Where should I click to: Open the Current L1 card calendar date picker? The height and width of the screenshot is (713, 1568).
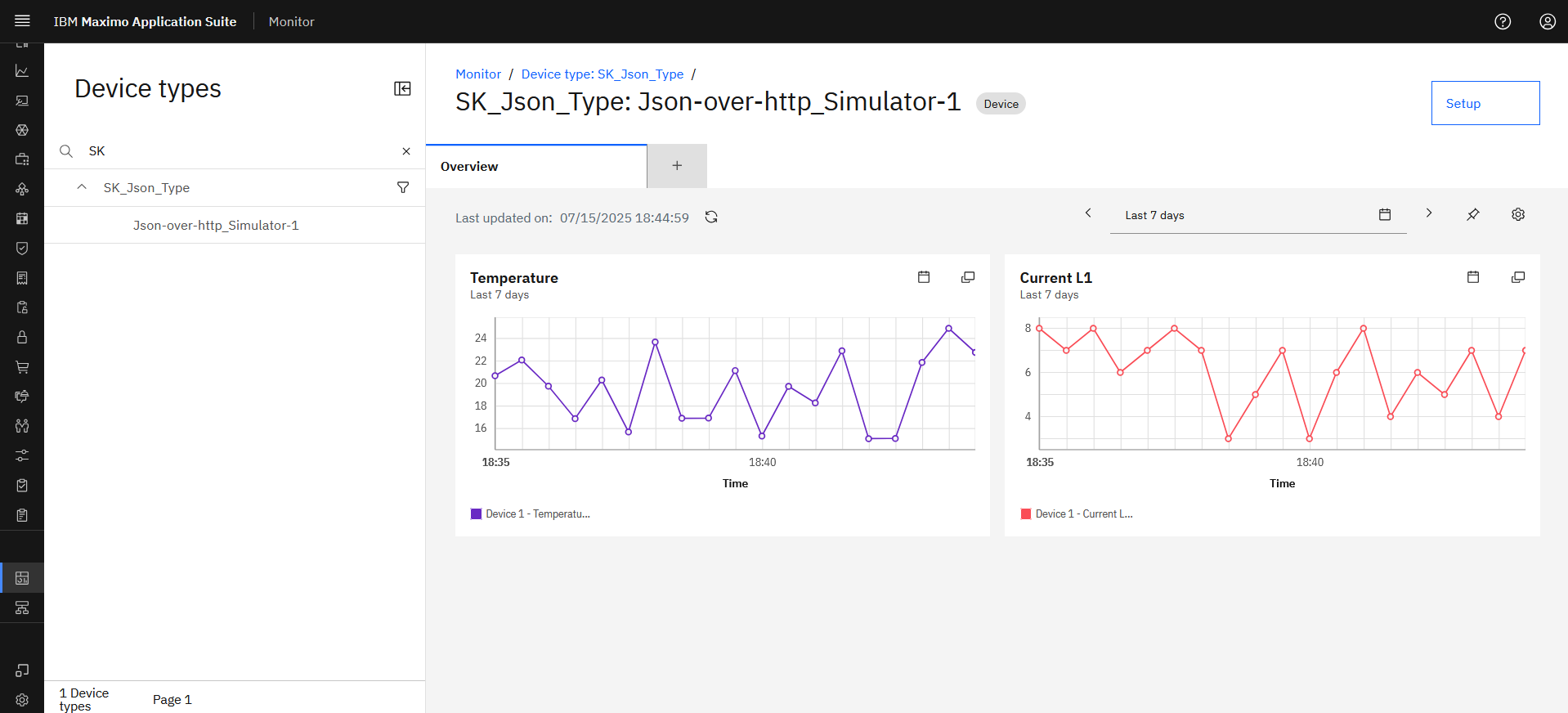click(1473, 277)
